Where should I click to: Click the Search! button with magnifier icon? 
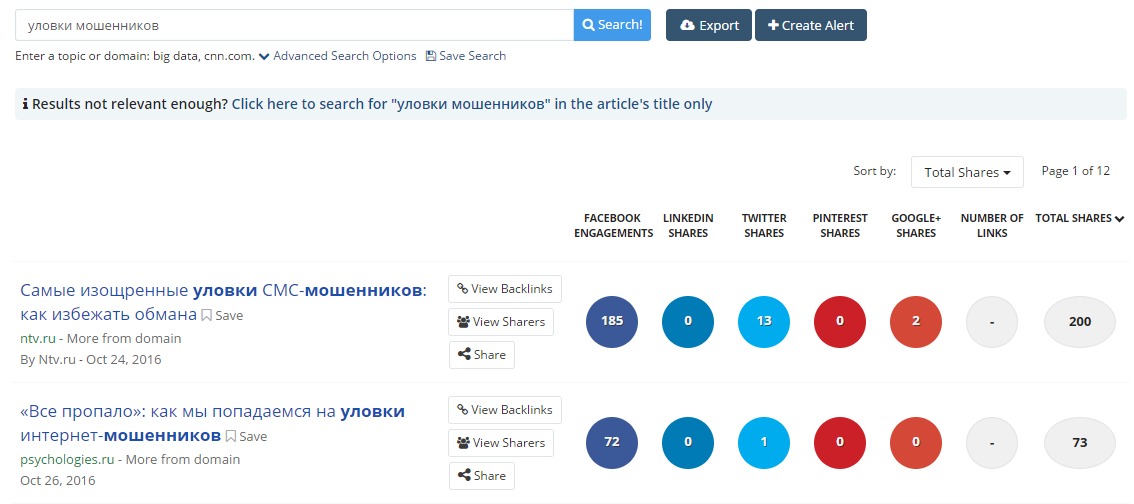[612, 25]
